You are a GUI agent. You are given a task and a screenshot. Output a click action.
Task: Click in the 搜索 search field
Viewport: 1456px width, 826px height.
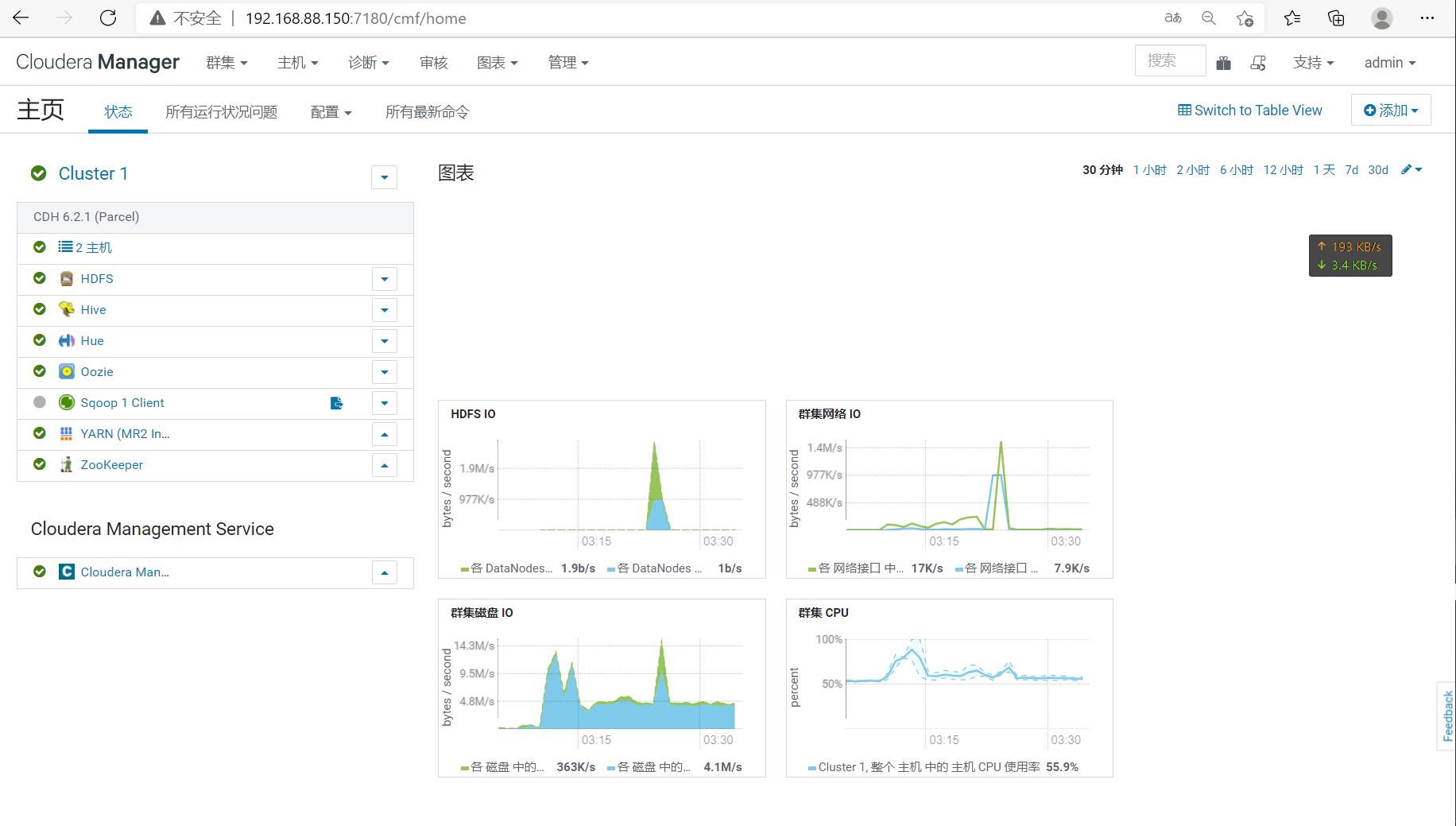pyautogui.click(x=1170, y=60)
